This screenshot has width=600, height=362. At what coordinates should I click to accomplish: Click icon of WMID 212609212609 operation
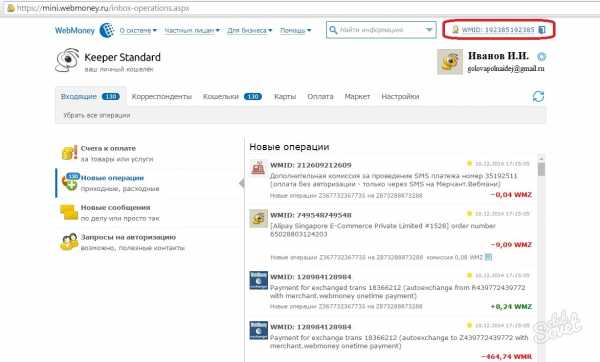tap(258, 168)
